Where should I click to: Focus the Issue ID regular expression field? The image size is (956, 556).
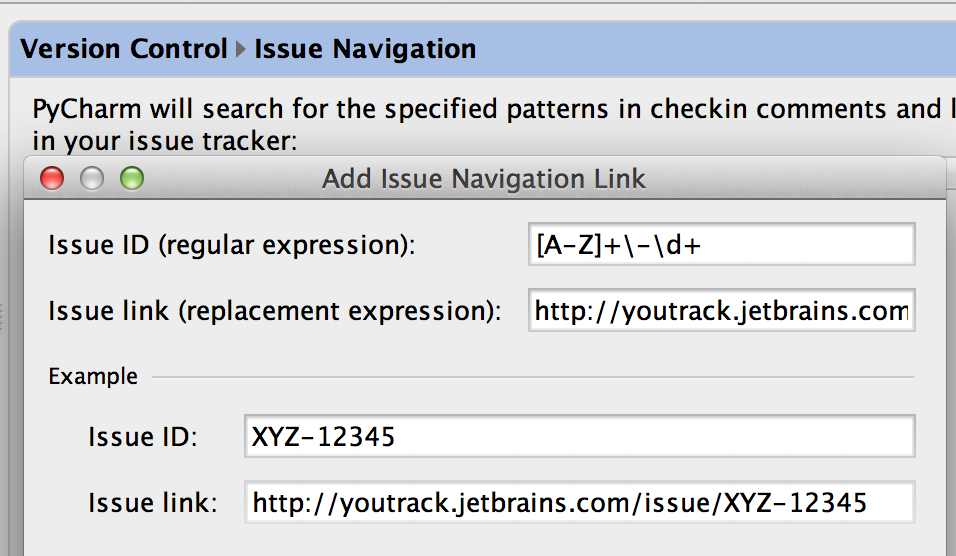tap(722, 244)
